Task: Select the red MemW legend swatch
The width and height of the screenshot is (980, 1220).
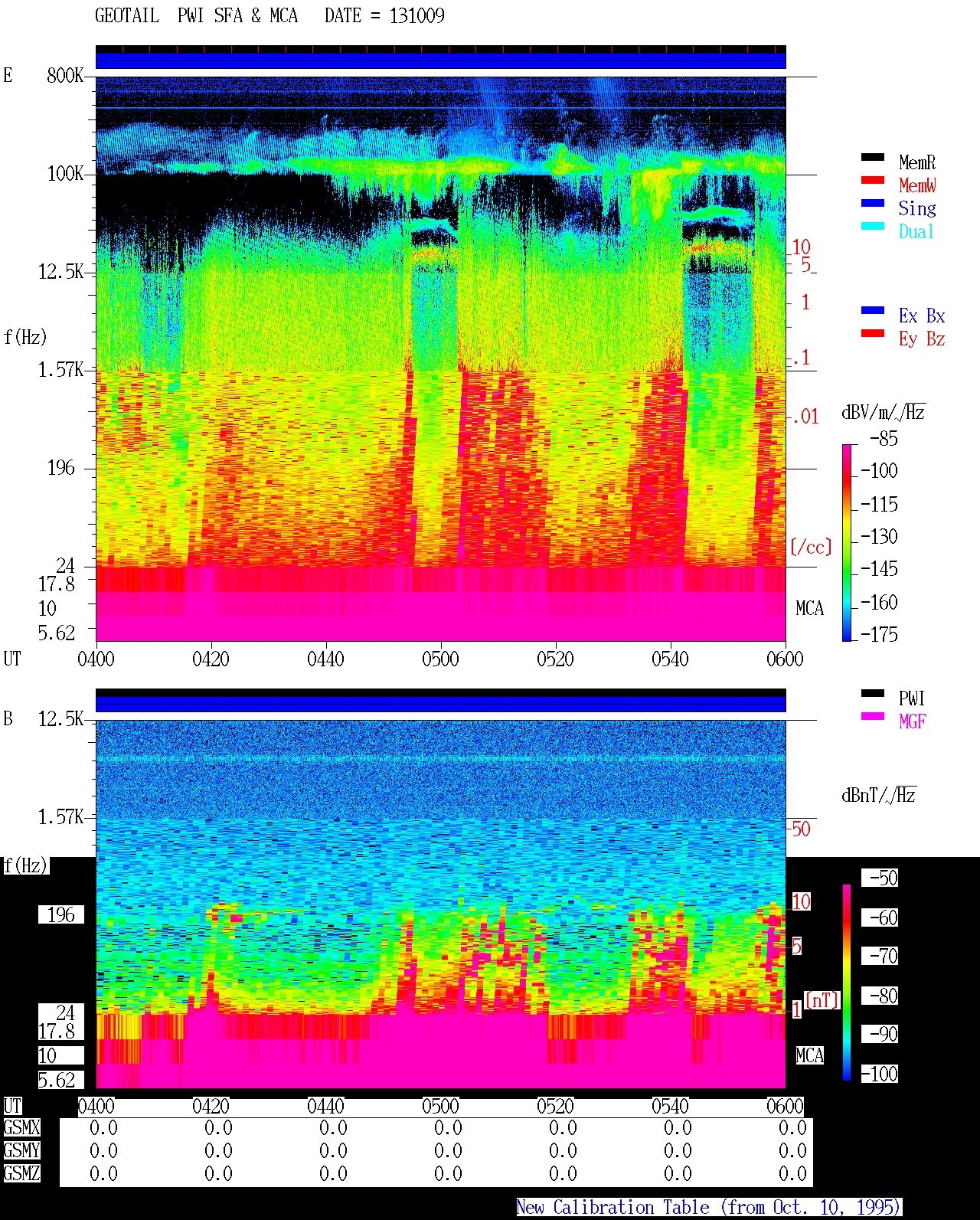Action: click(x=873, y=181)
